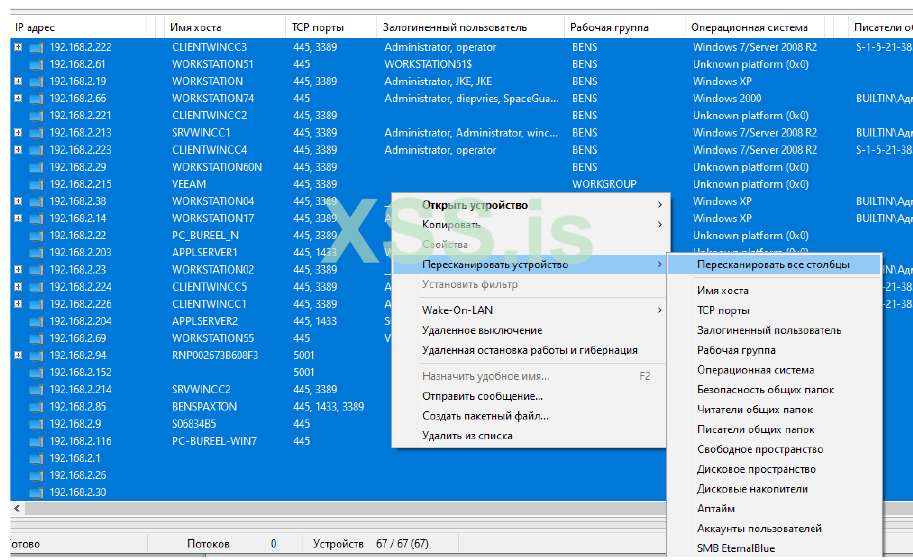Choose 'Удаленное выключение' menu entry
Viewport: 913px width, 560px height.
tap(530, 330)
